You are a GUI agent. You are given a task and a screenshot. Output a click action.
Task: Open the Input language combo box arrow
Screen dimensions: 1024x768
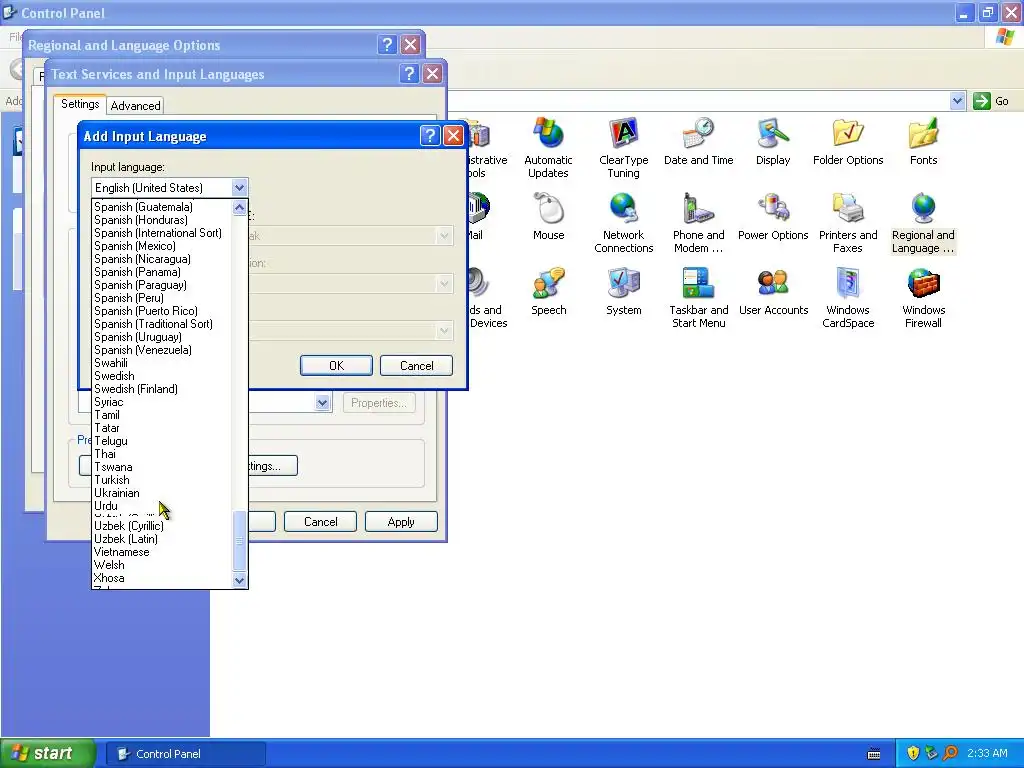pos(239,187)
